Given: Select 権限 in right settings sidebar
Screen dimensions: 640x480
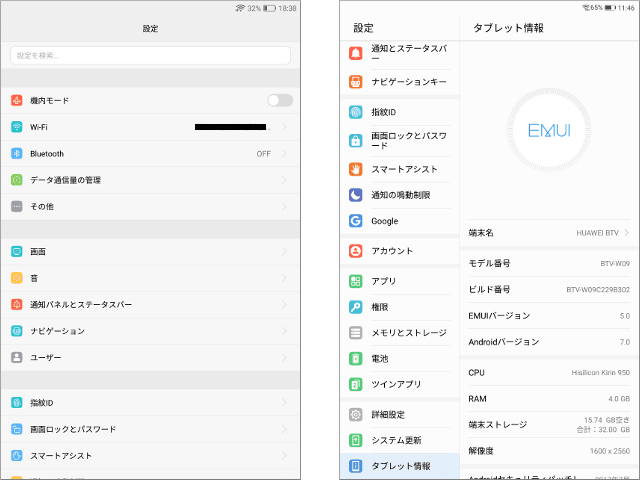Looking at the screenshot, I should coord(400,307).
